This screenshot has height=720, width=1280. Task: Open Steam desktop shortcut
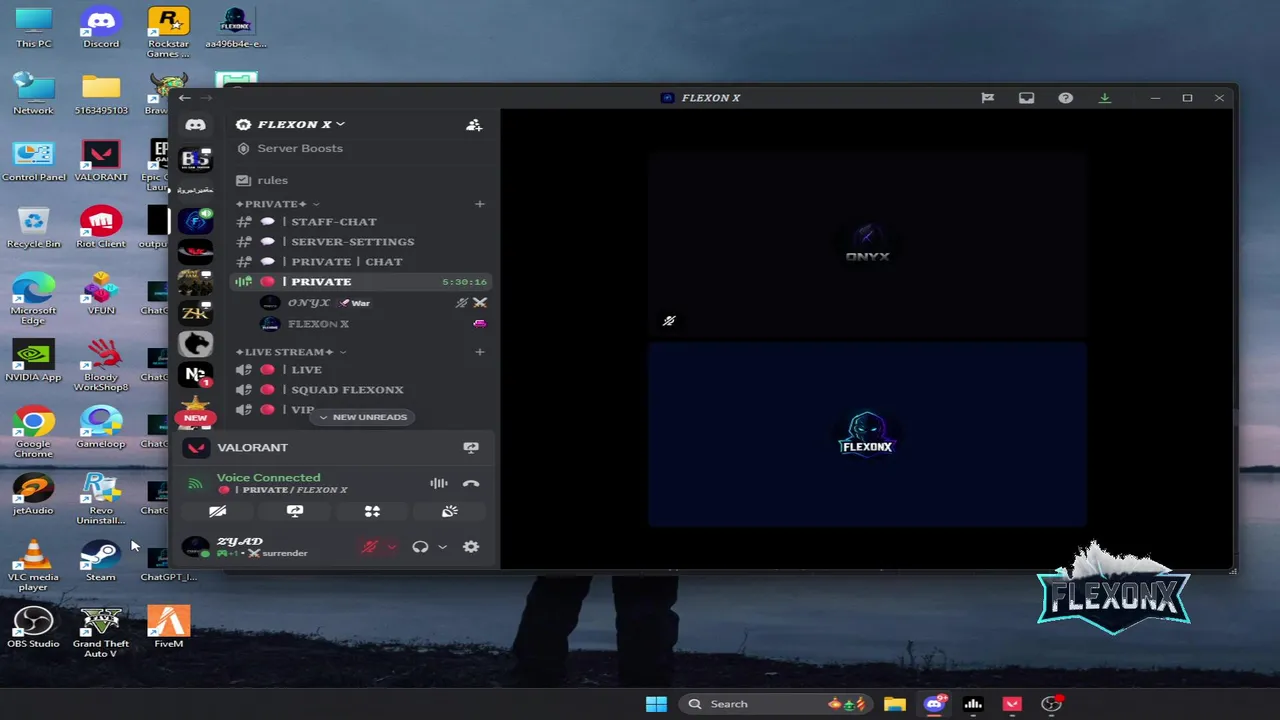coord(100,561)
